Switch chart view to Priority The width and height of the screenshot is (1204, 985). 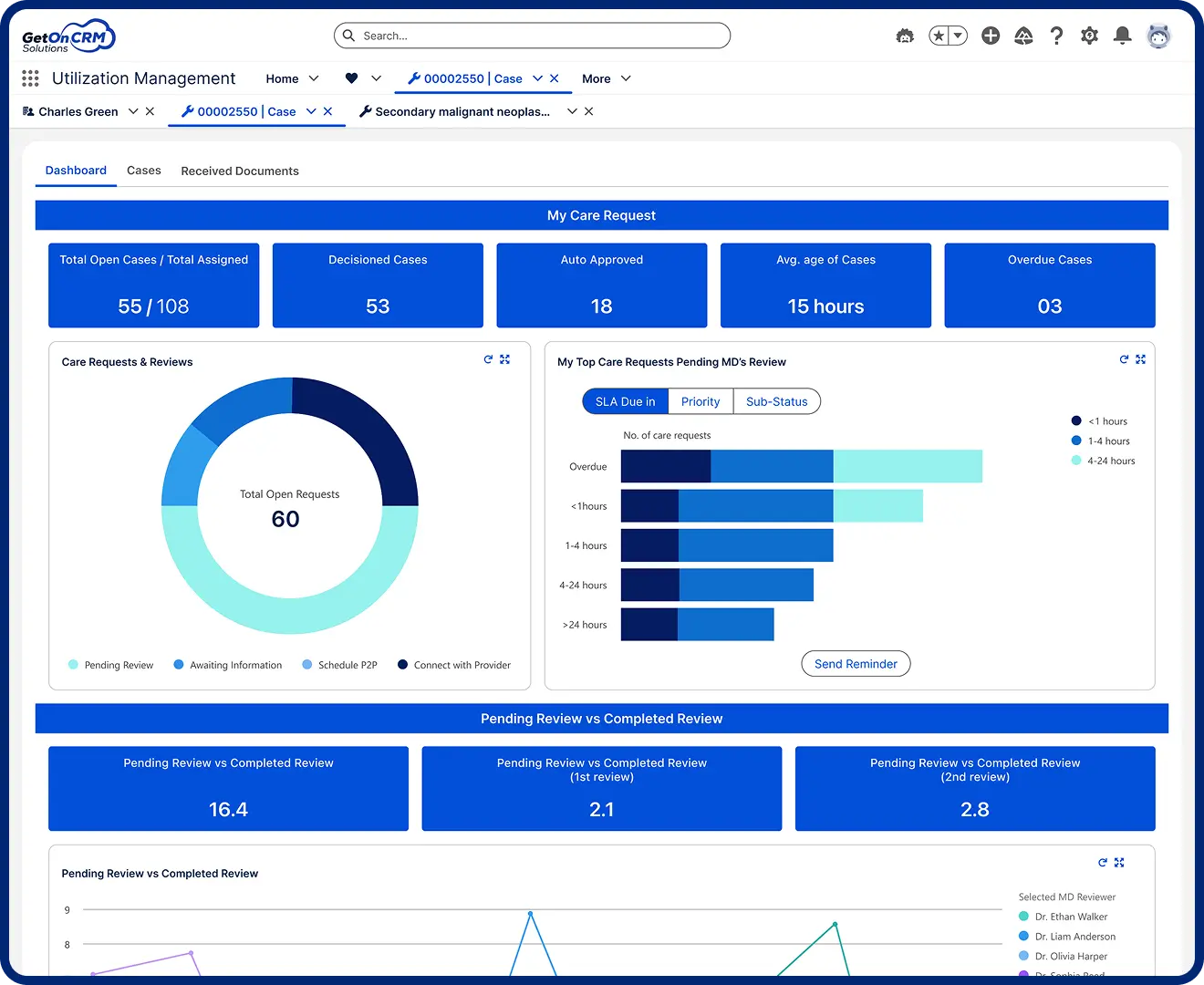[x=701, y=401]
